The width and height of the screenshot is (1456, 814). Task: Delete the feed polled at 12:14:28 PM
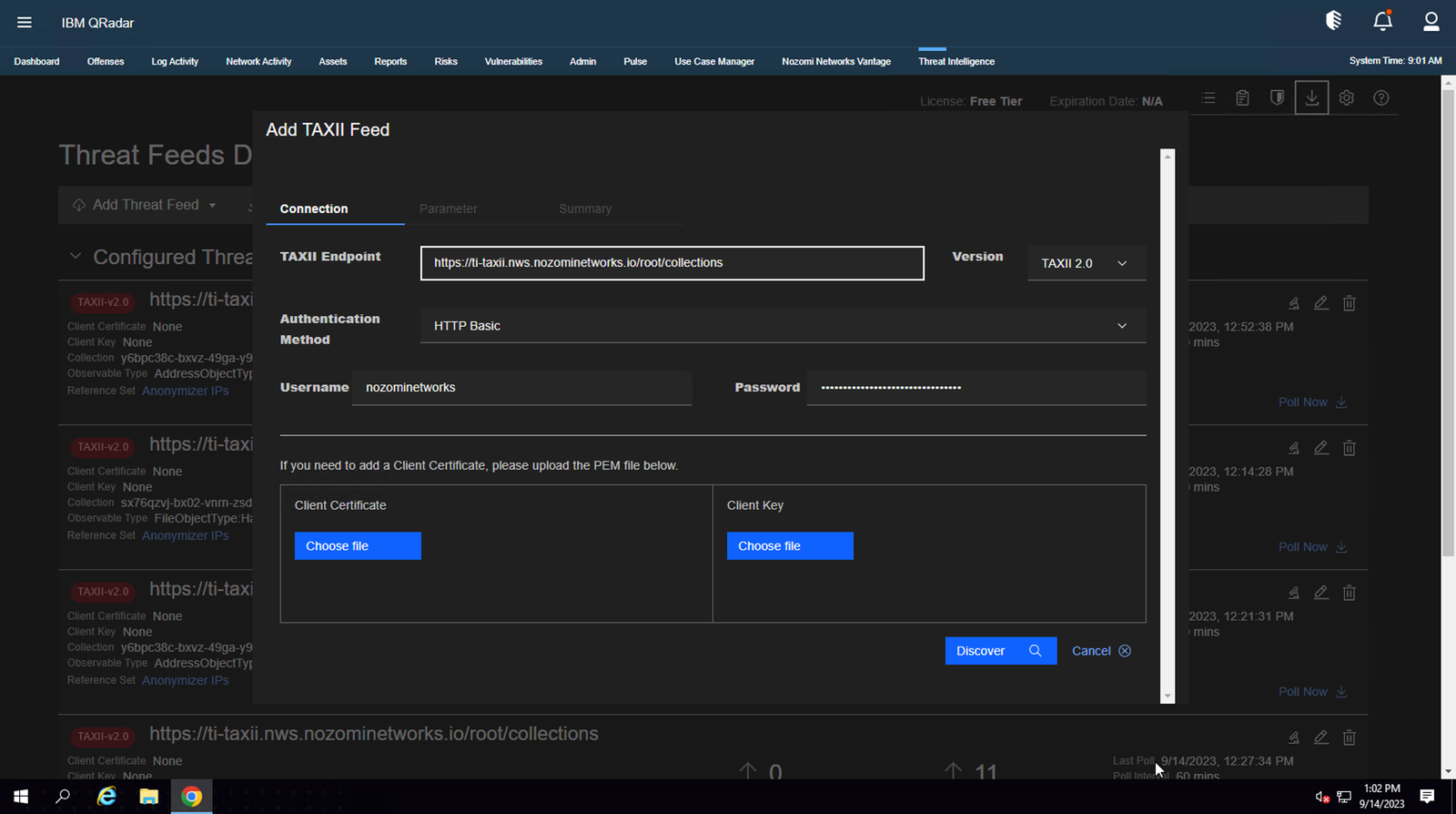[x=1350, y=448]
